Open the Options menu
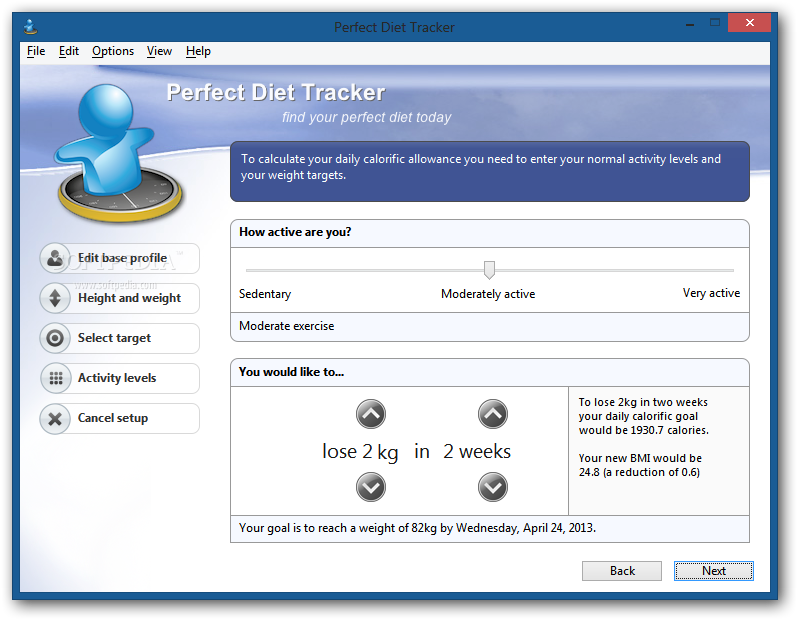Image resolution: width=798 pixels, height=620 pixels. pyautogui.click(x=113, y=51)
